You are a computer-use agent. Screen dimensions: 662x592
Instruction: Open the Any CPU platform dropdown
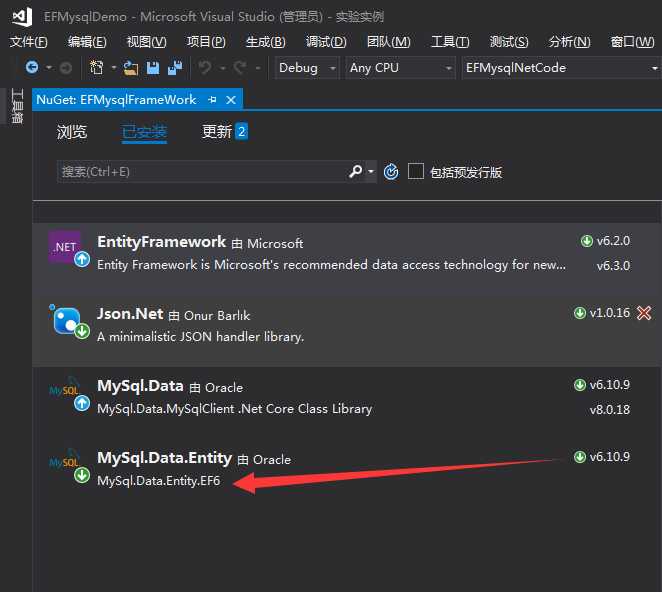[400, 68]
